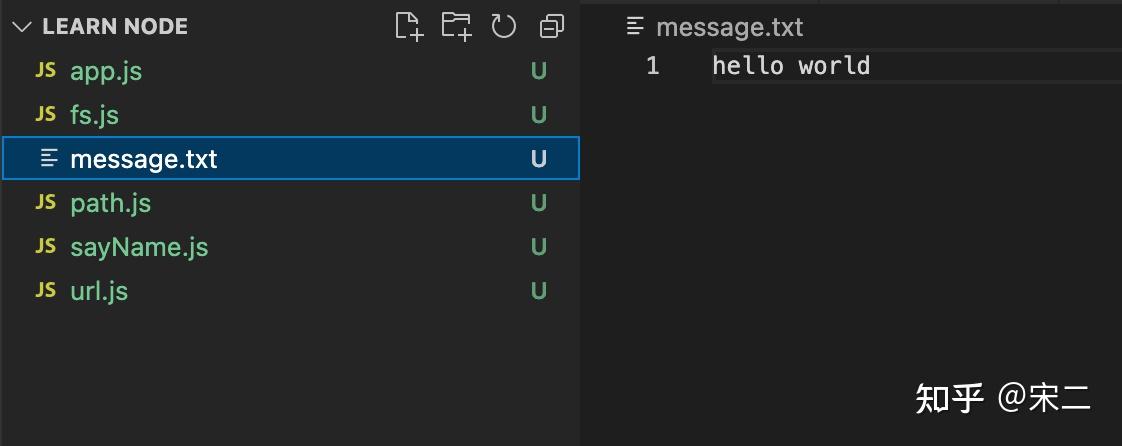Click the text file icon beside message.txt in Explorer
1122x446 pixels.
tap(47, 159)
